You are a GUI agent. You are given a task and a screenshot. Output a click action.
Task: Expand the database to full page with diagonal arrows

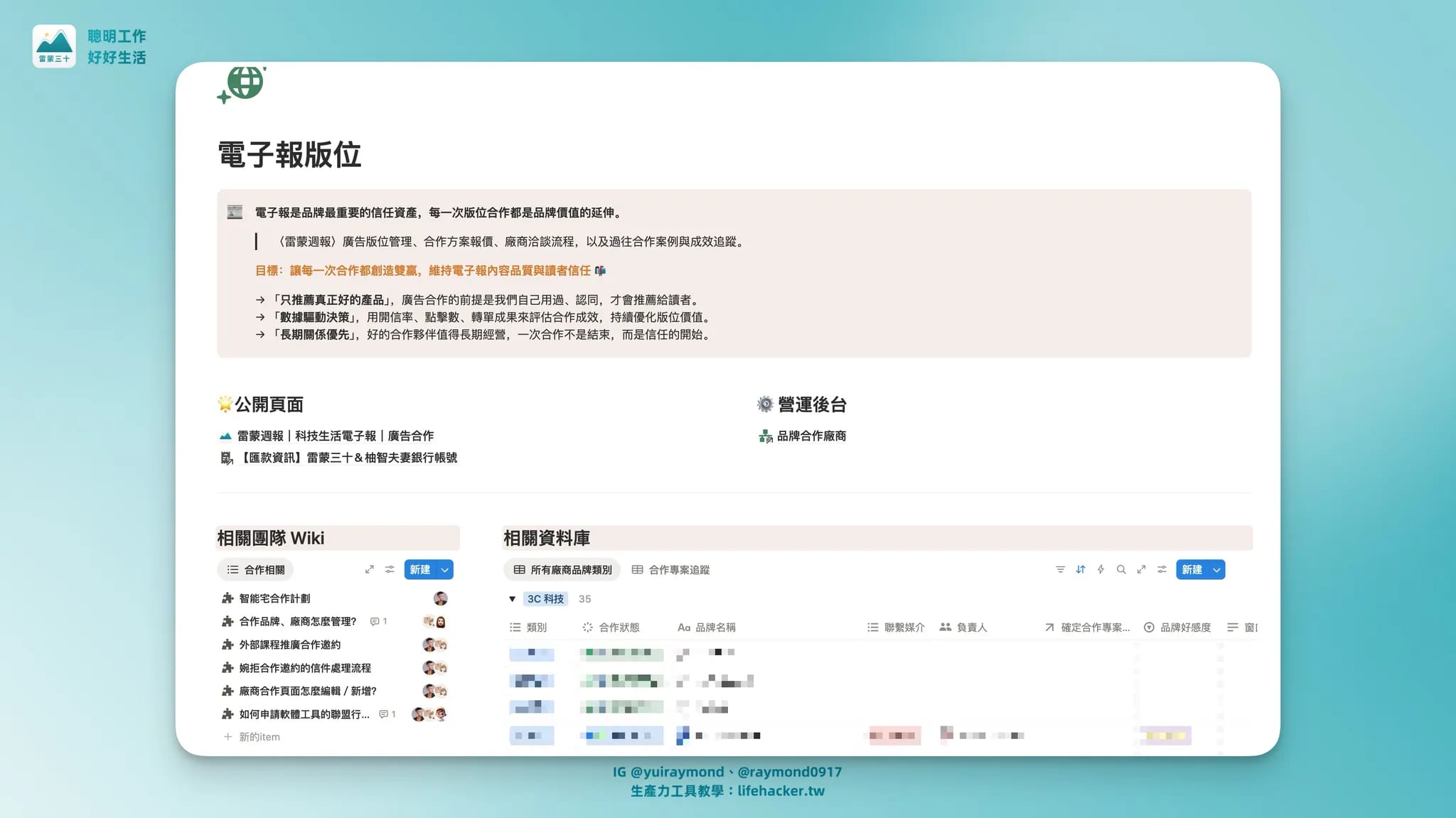(1142, 569)
